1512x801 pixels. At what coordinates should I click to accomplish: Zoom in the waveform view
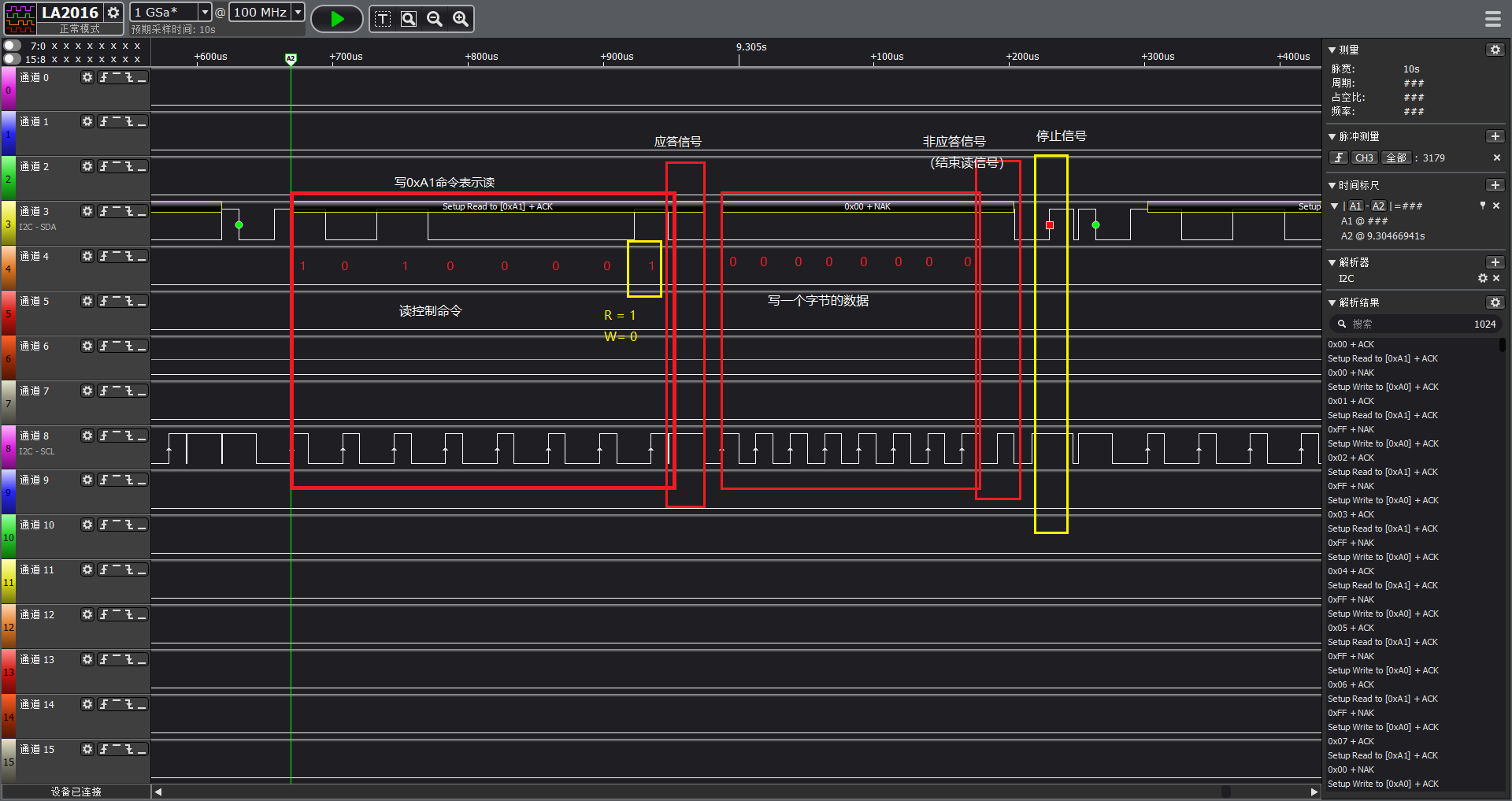tap(461, 19)
